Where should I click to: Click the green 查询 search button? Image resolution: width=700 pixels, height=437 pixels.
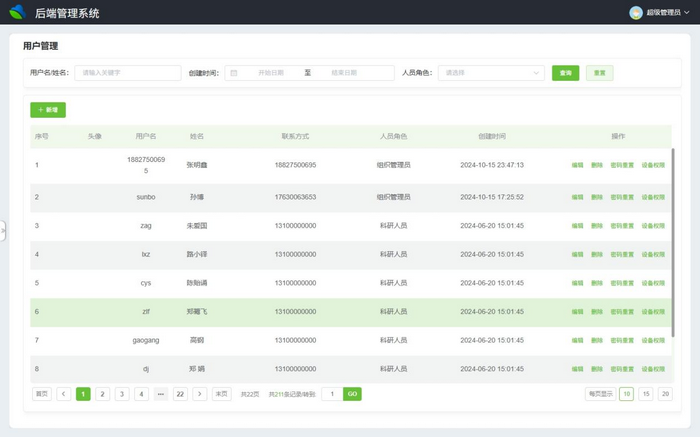[x=566, y=73]
